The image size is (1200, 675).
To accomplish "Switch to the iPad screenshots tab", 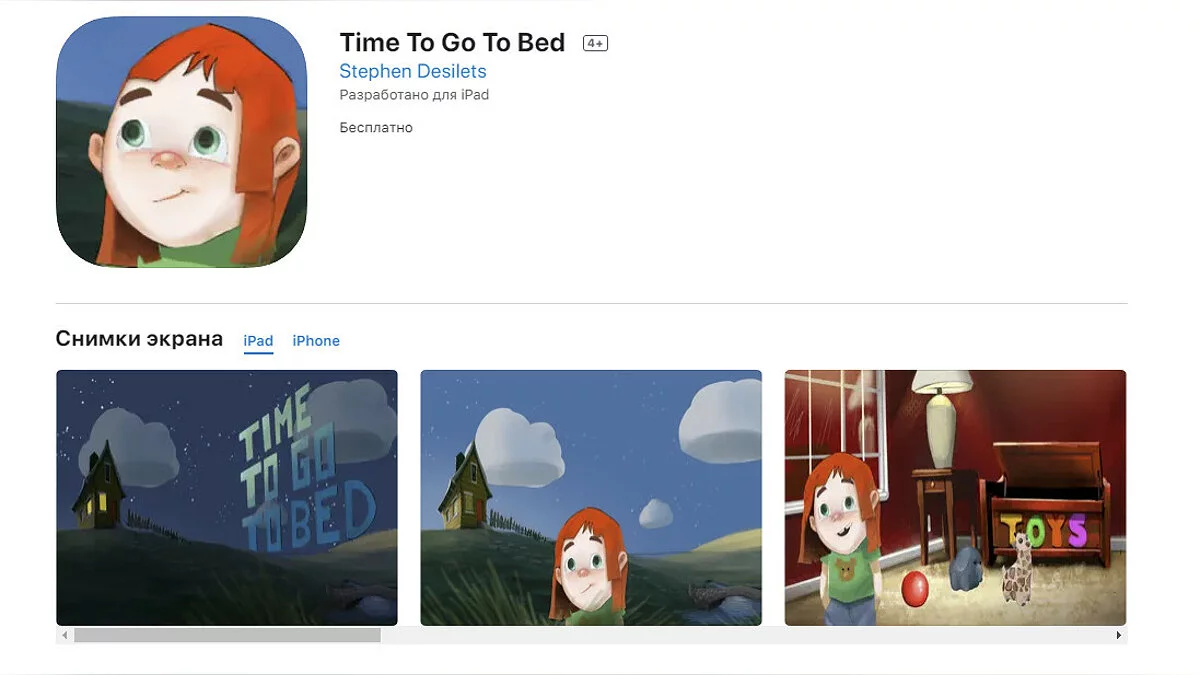I will click(258, 341).
